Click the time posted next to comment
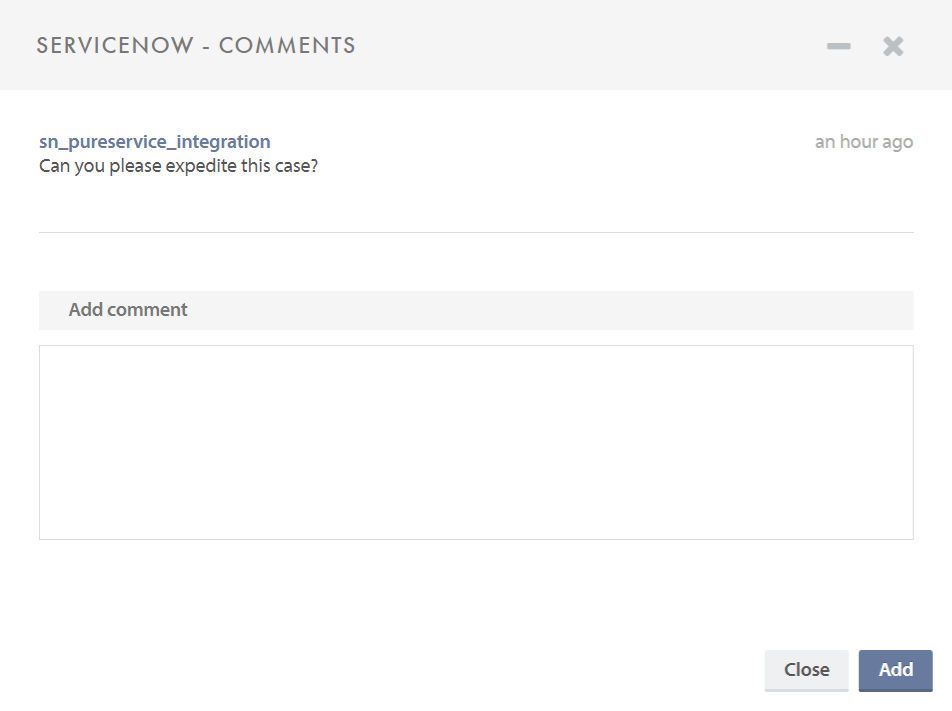Image resolution: width=952 pixels, height=711 pixels. click(863, 142)
